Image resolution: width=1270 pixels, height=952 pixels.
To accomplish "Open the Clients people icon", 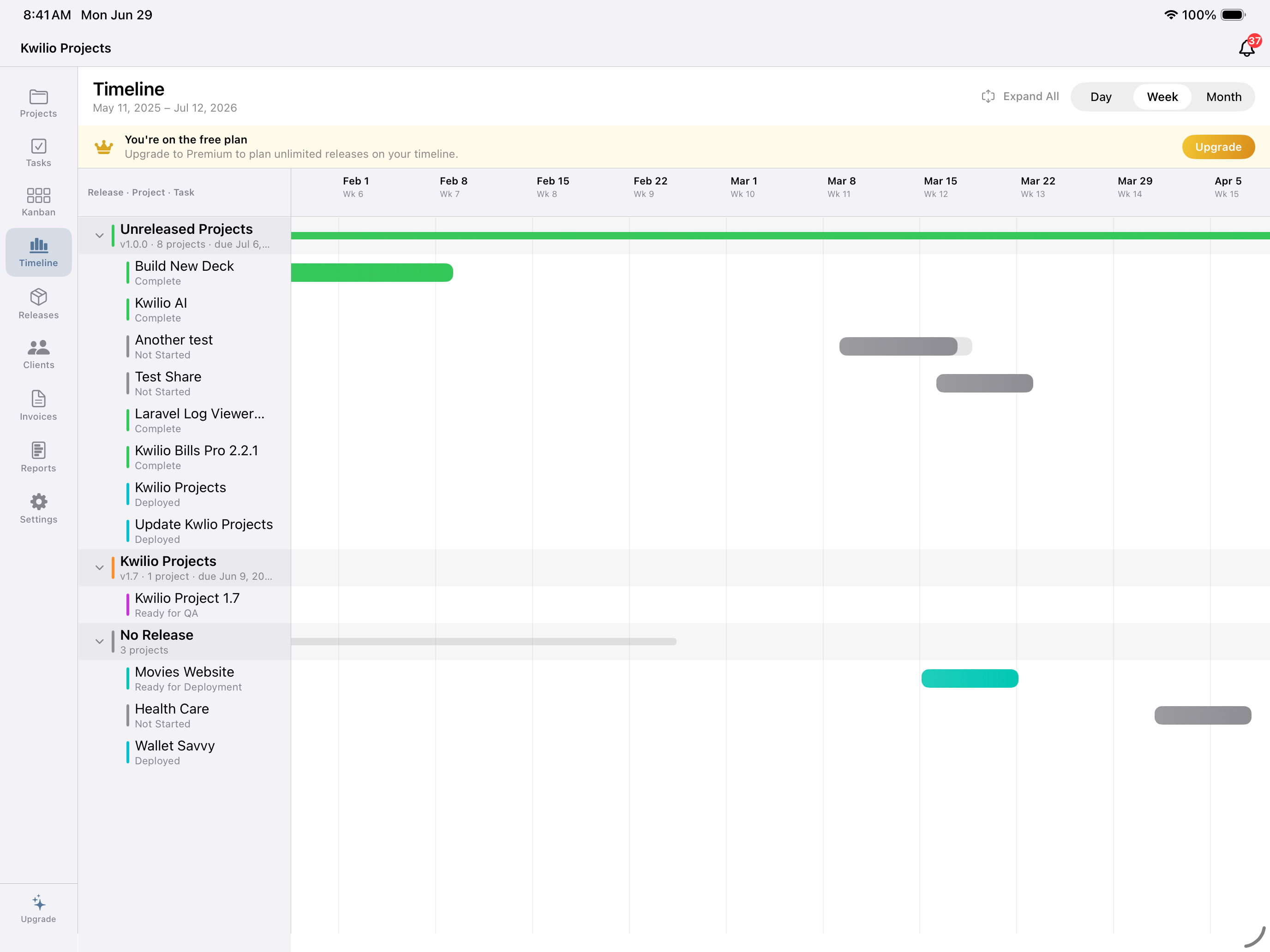I will 38,347.
